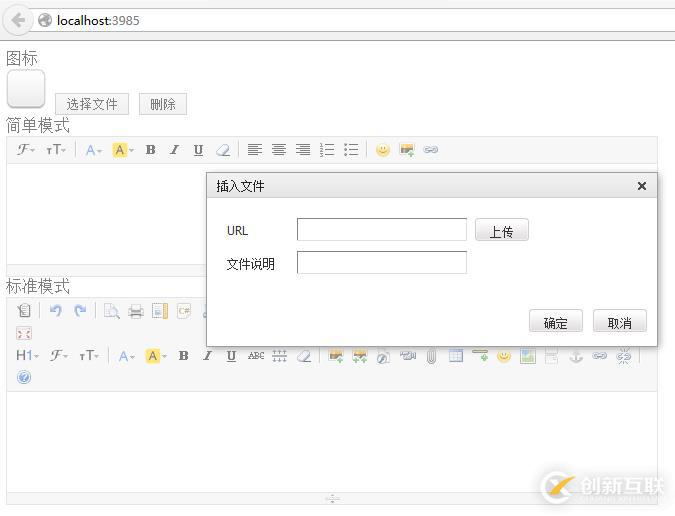Toggle strikethrough ABC icon
675x516 pixels.
tap(256, 355)
